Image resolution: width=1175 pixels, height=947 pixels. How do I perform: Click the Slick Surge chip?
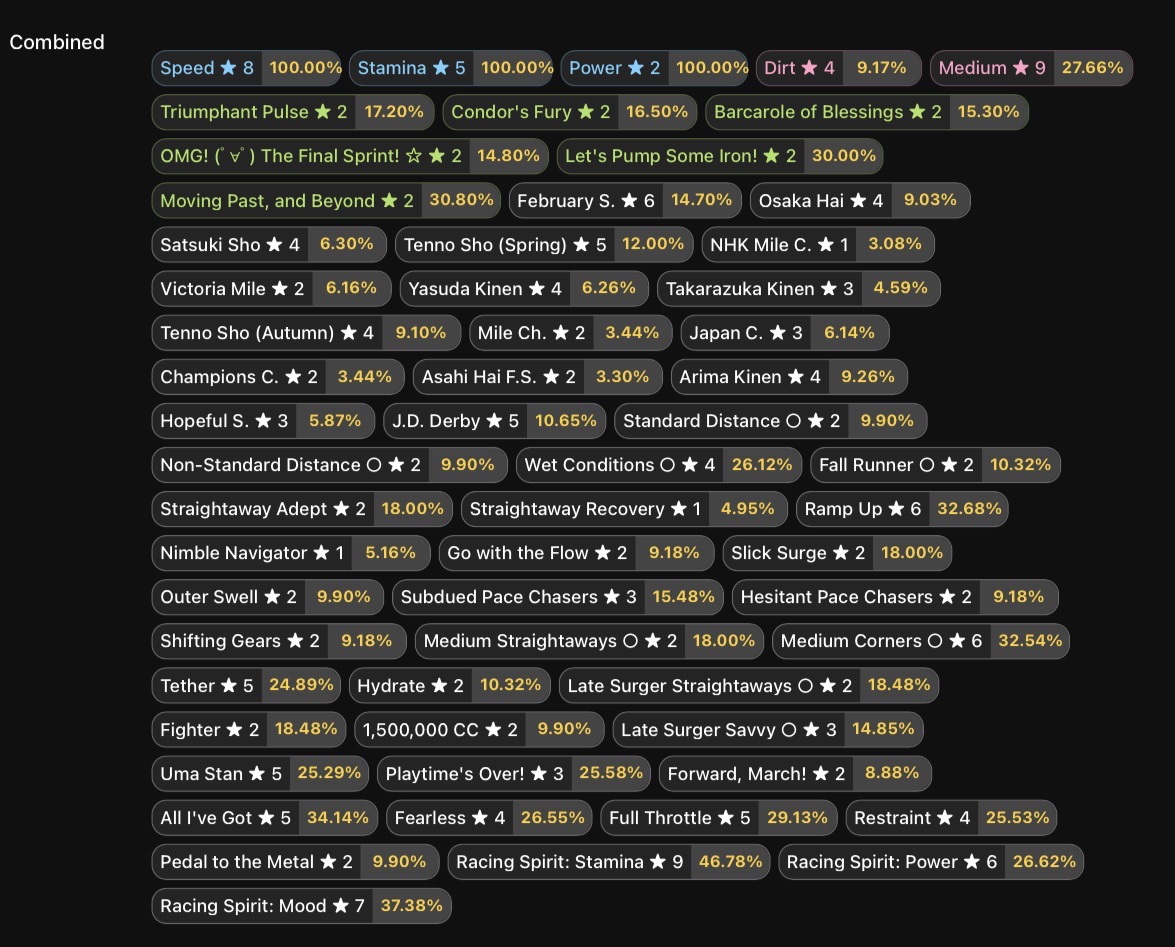837,553
